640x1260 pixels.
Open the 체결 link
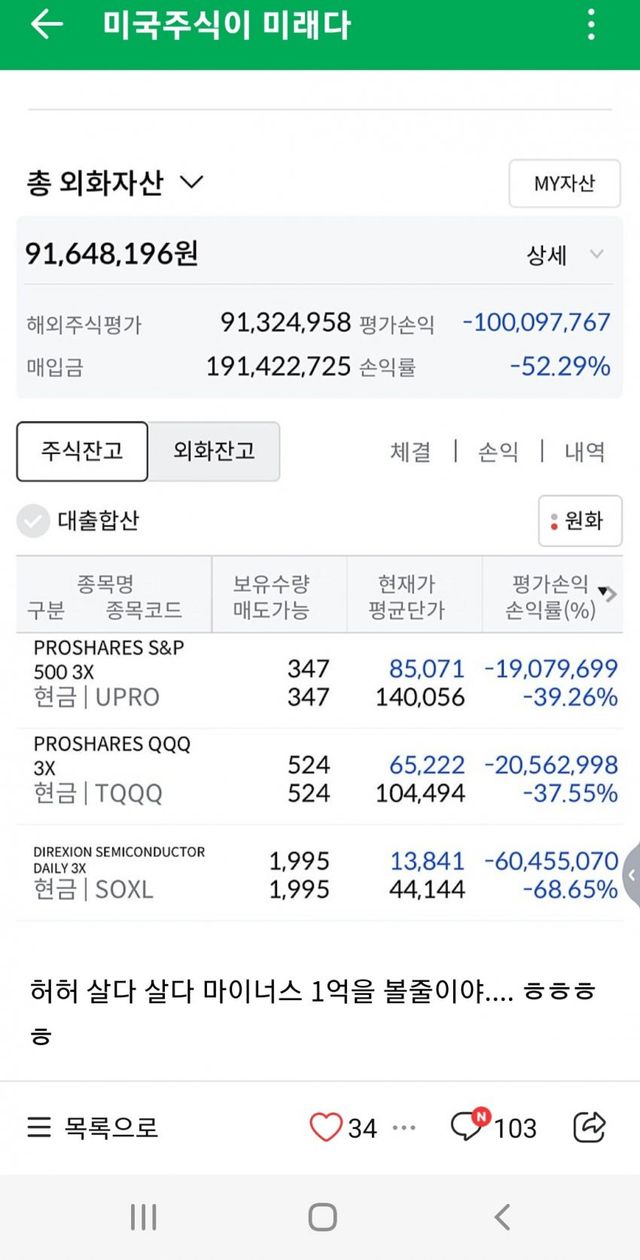coord(410,452)
